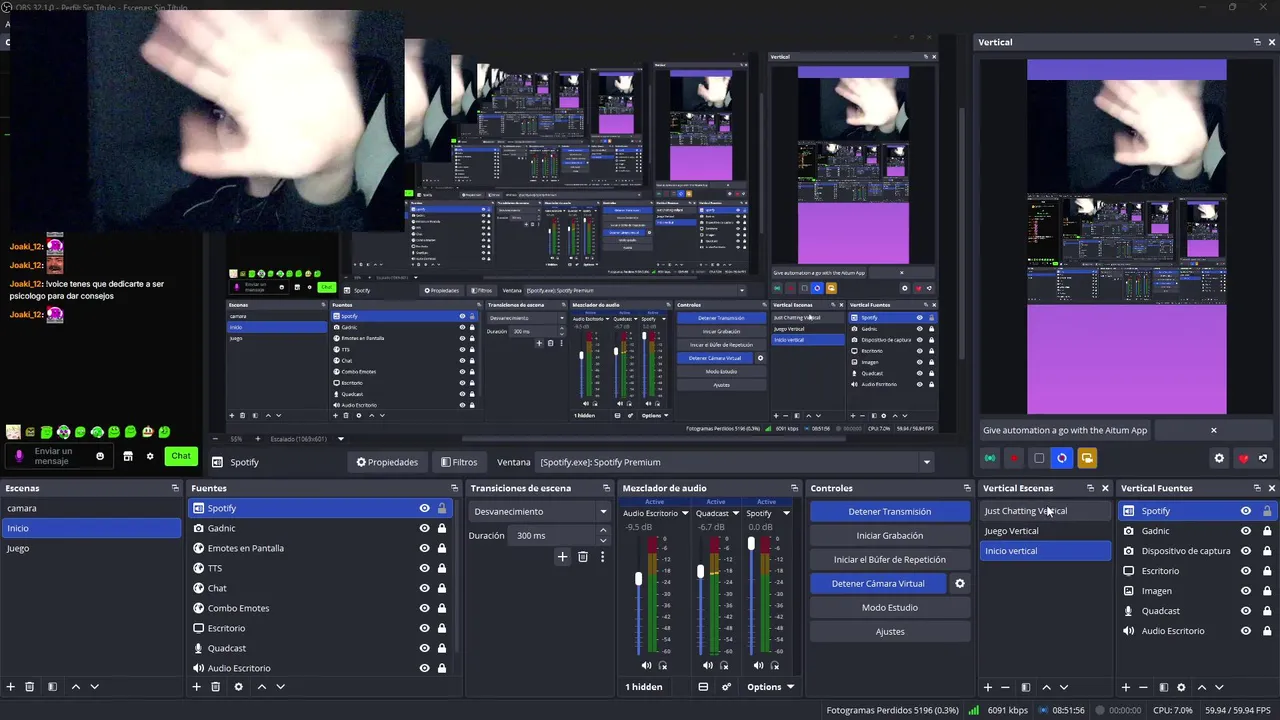
Task: Mute the Spotify channel in mixer
Action: coord(758,665)
